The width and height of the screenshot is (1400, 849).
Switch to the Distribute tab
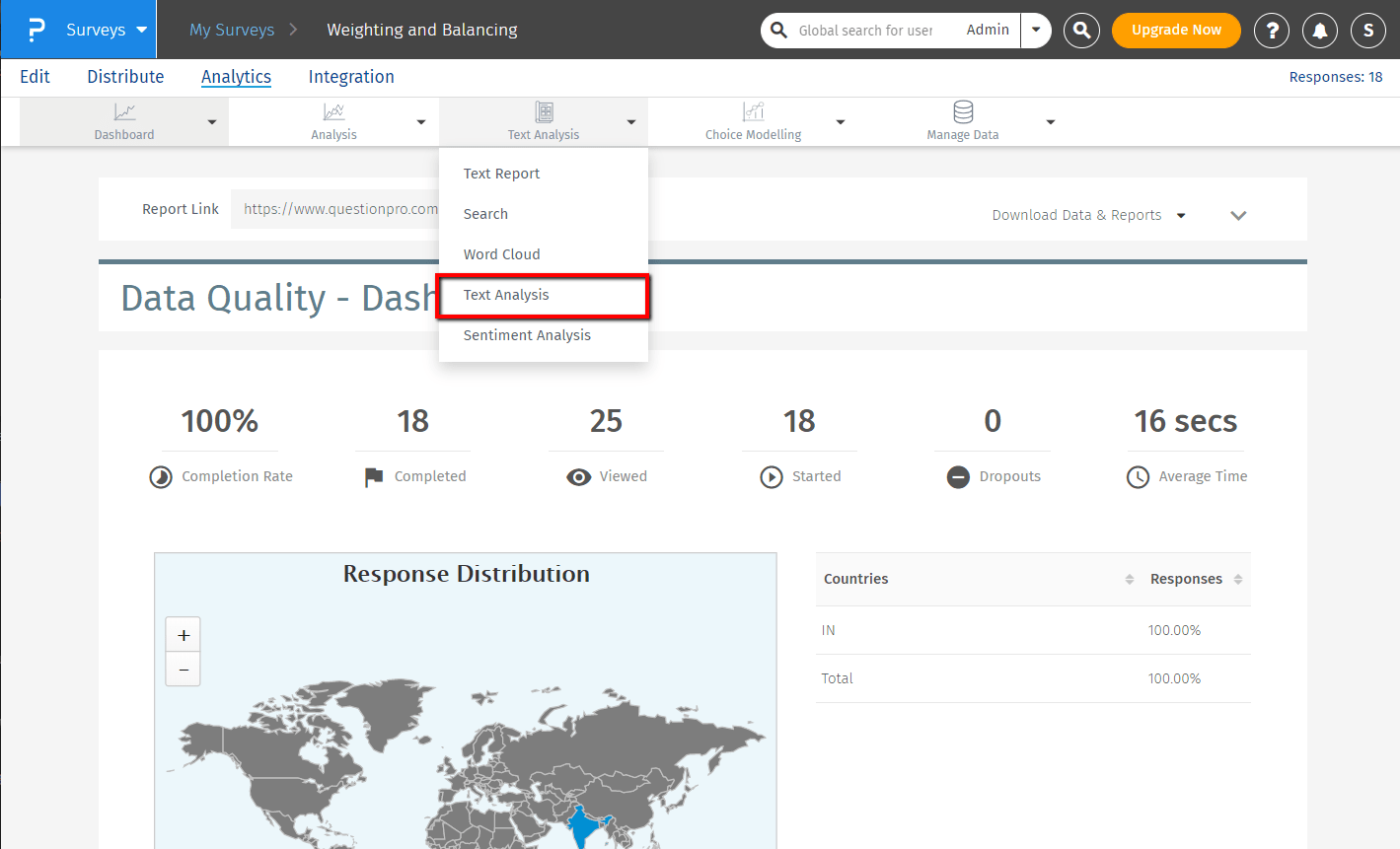pyautogui.click(x=125, y=77)
